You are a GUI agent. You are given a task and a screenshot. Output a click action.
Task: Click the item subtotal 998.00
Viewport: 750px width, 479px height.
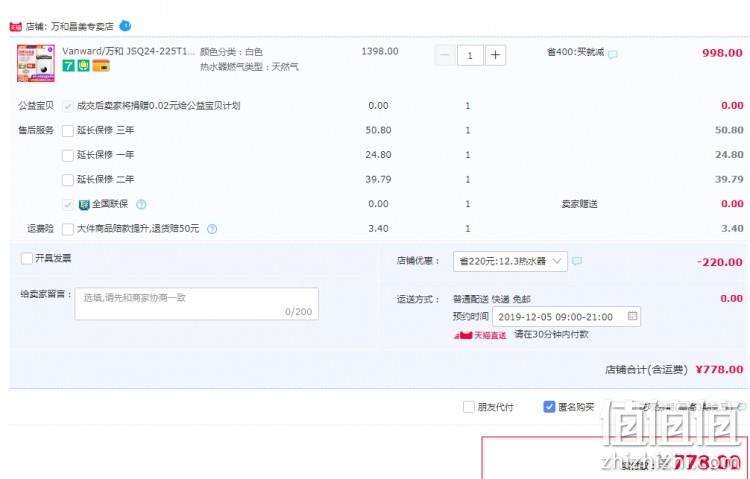[722, 53]
